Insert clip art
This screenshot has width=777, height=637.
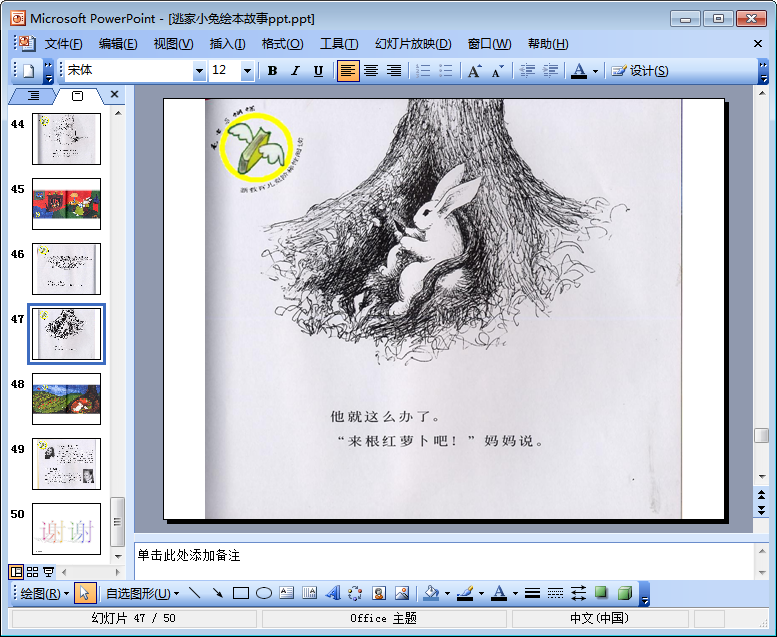pos(379,593)
